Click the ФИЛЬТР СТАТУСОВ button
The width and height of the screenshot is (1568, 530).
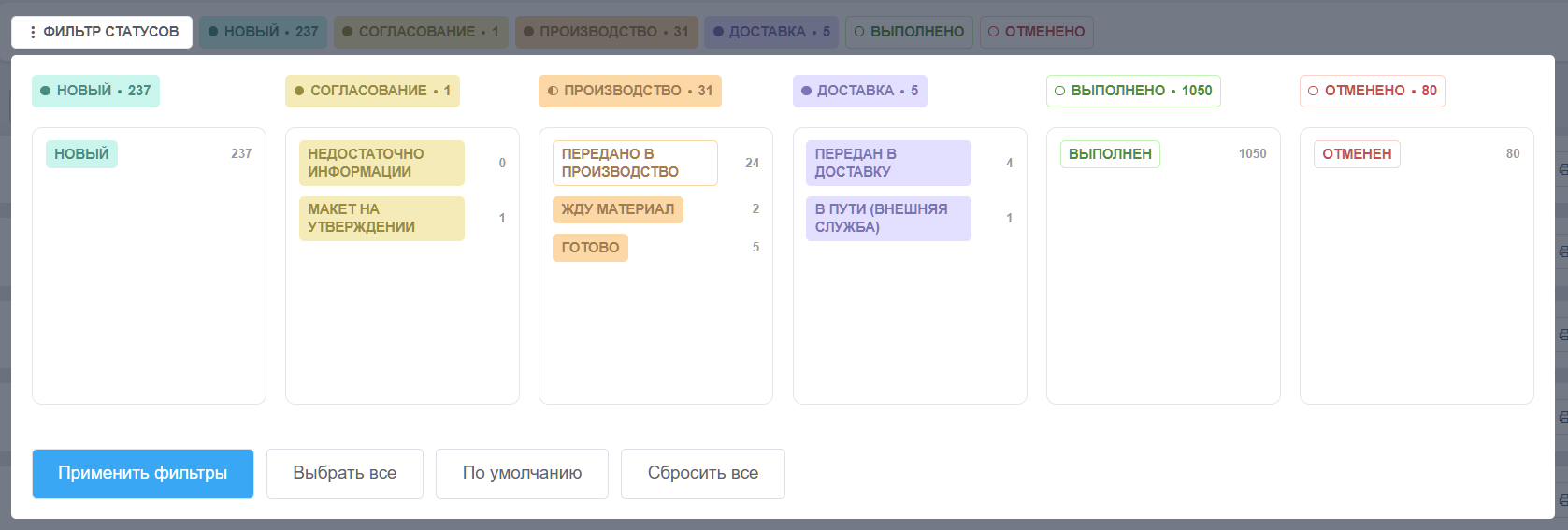click(102, 32)
